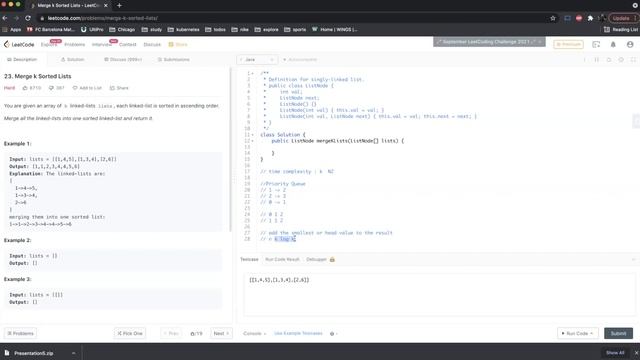Click the description panel scrollbar
Screen dimensions: 640x360
[230, 149]
